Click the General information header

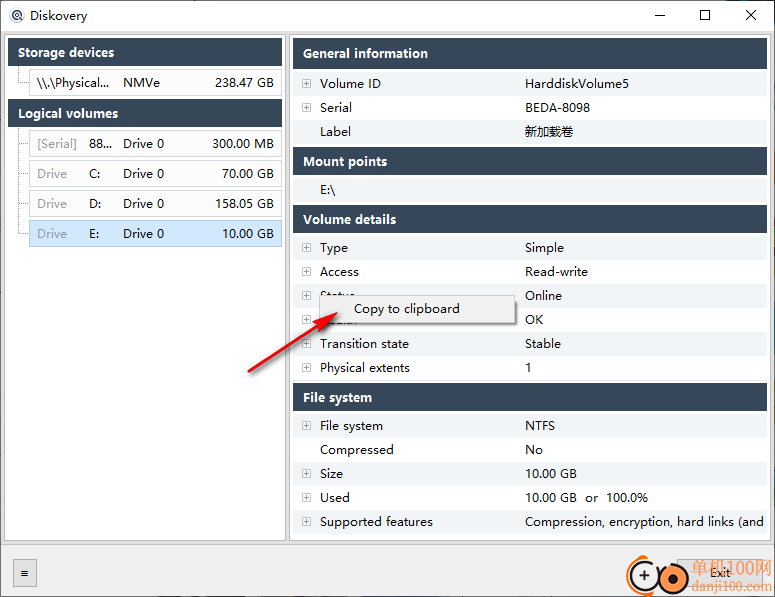pos(530,53)
